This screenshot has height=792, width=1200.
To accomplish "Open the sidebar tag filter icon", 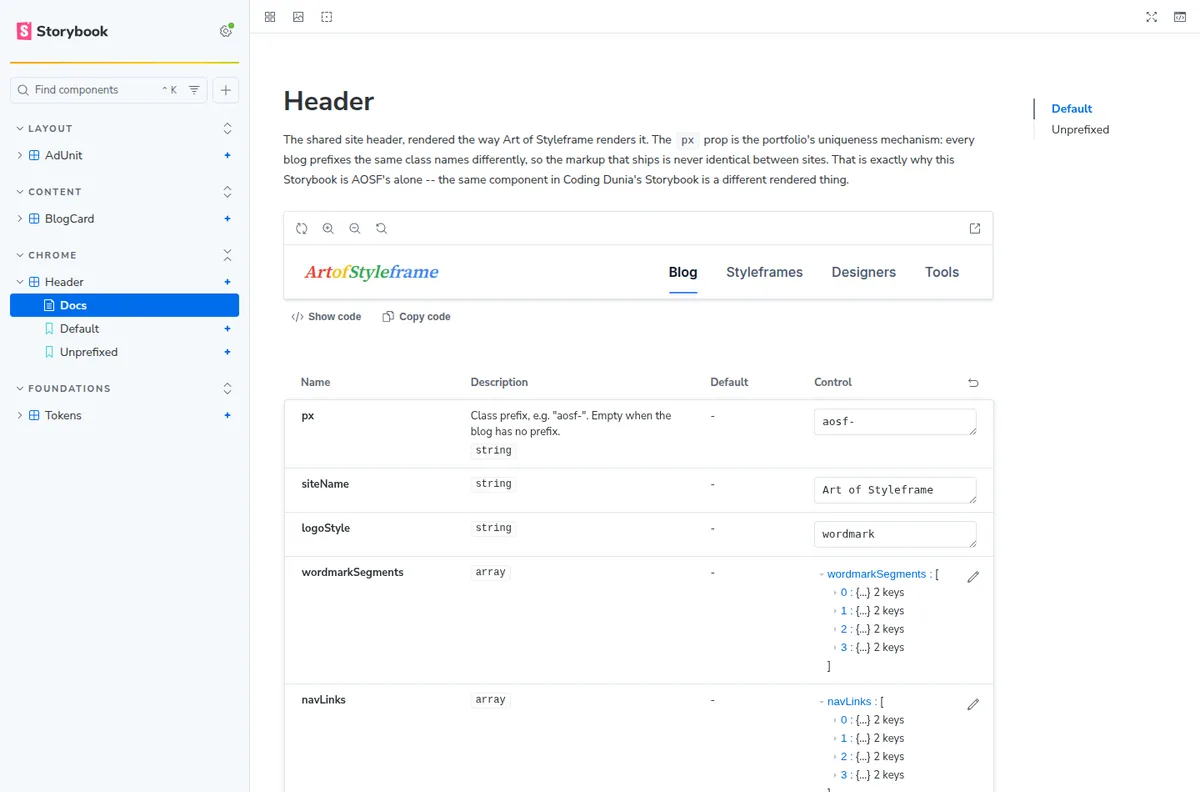I will [194, 90].
